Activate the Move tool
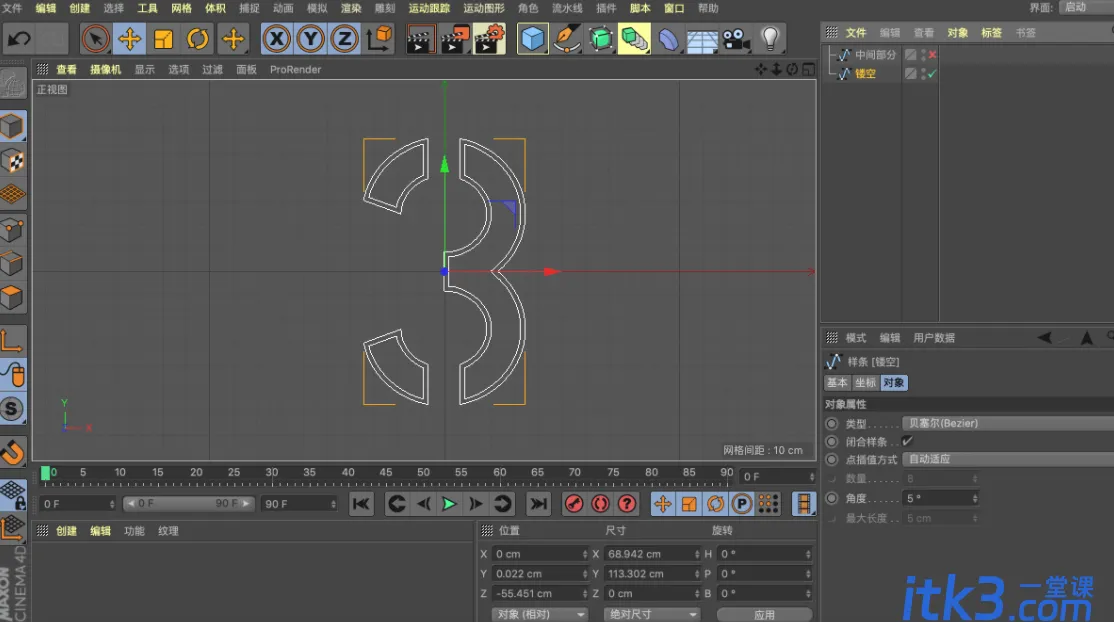Viewport: 1114px width, 622px height. [129, 38]
